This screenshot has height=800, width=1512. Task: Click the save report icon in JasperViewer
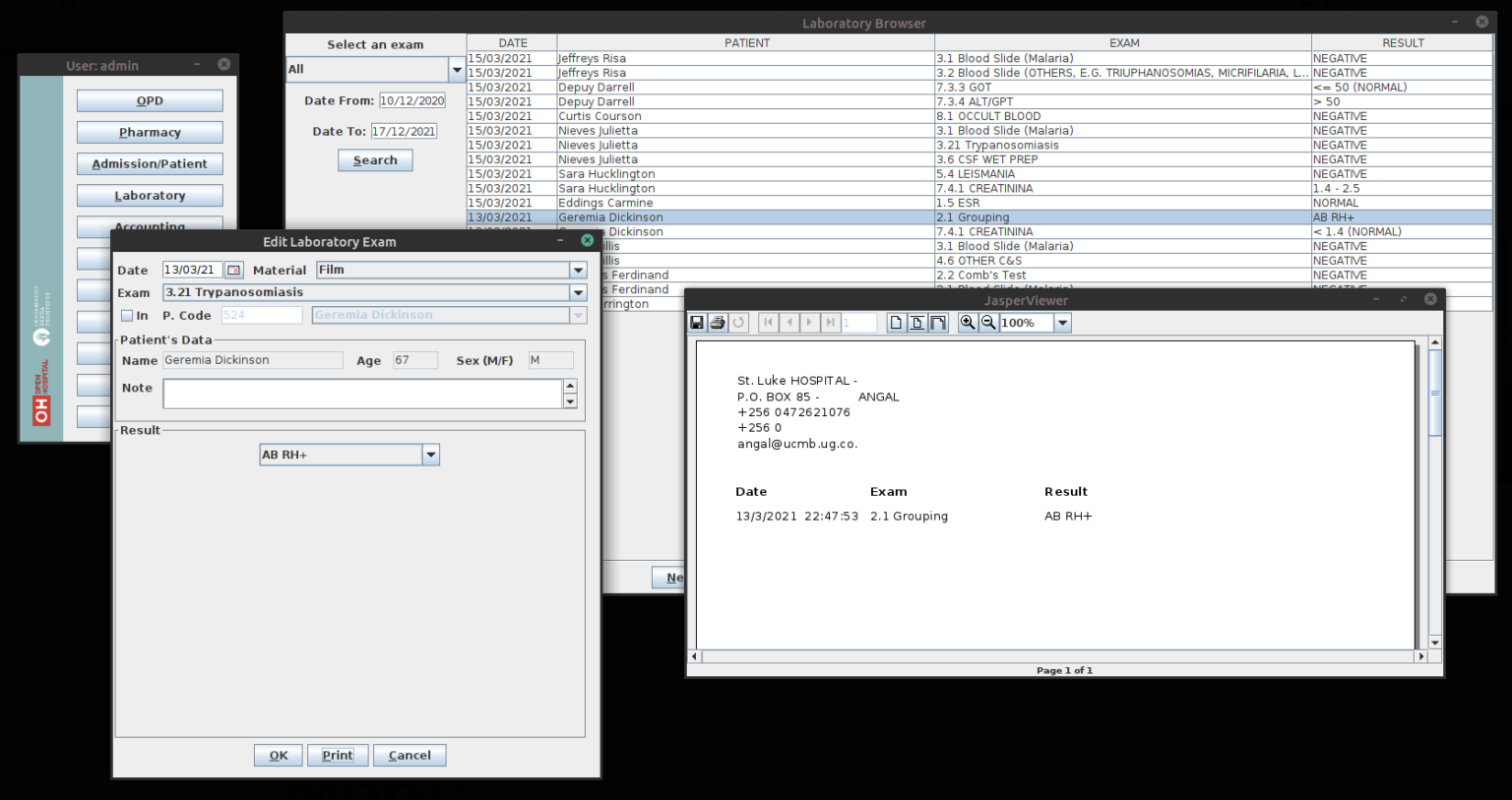click(697, 323)
